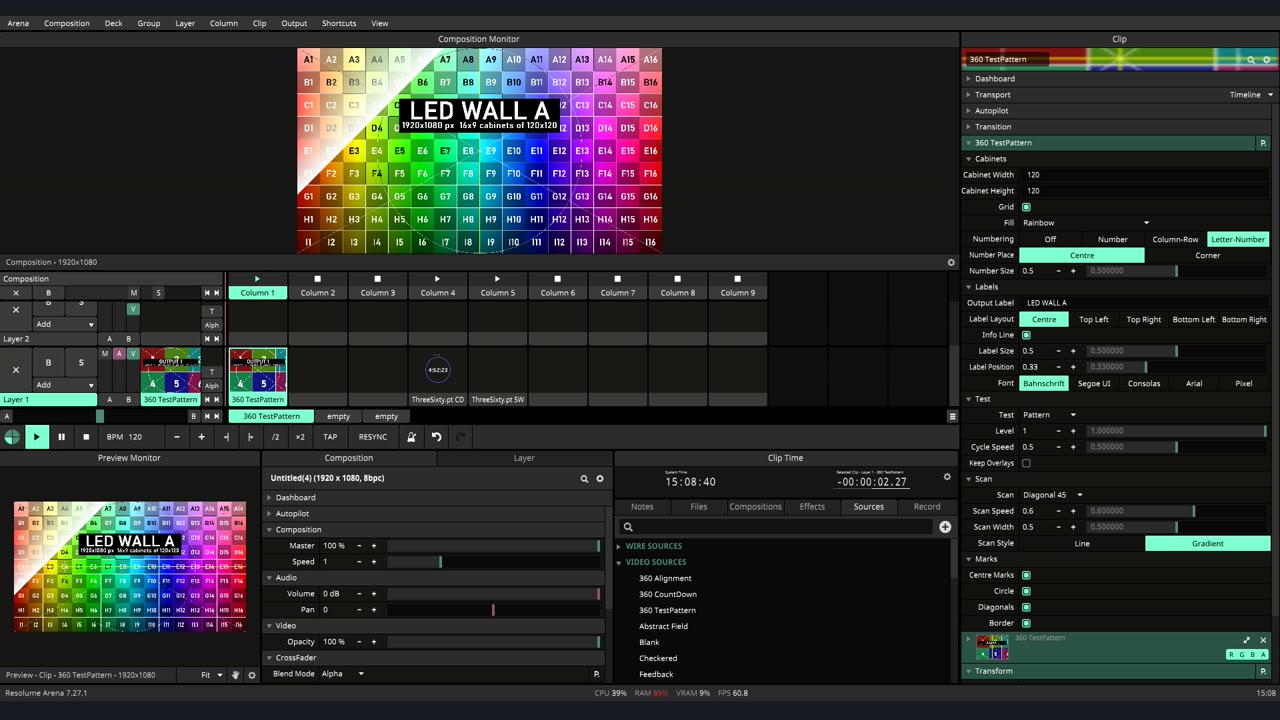This screenshot has width=1280, height=720.
Task: Adjust the Scan Speed slider
Action: [x=1178, y=511]
